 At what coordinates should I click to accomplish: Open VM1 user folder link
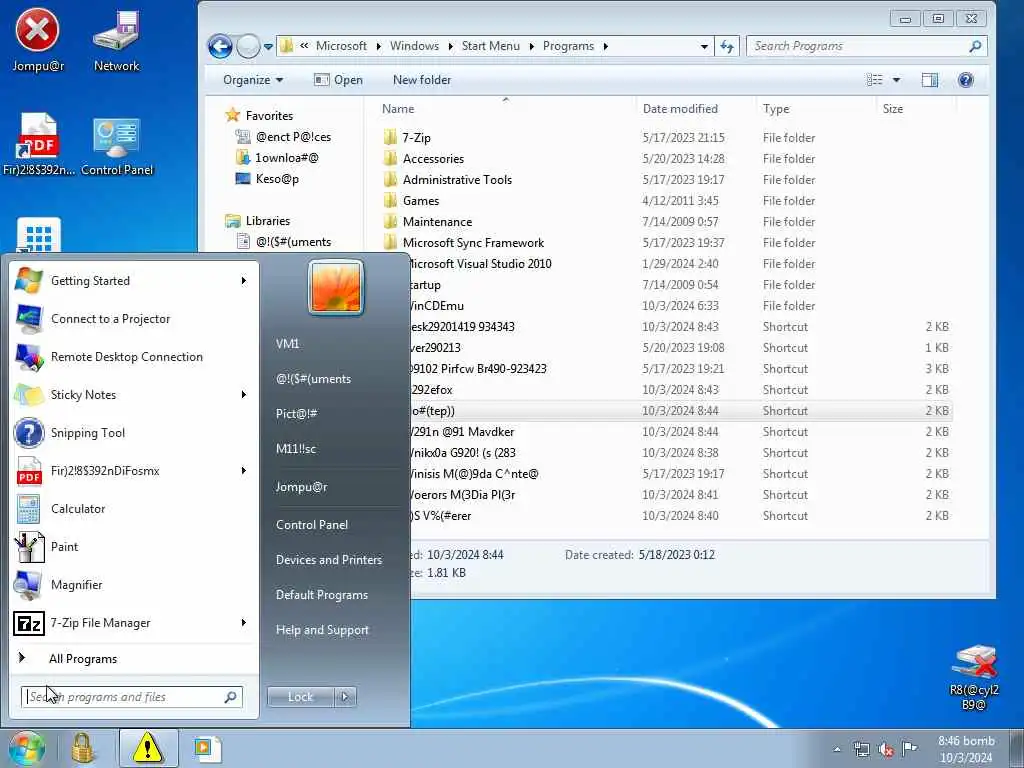coord(287,344)
